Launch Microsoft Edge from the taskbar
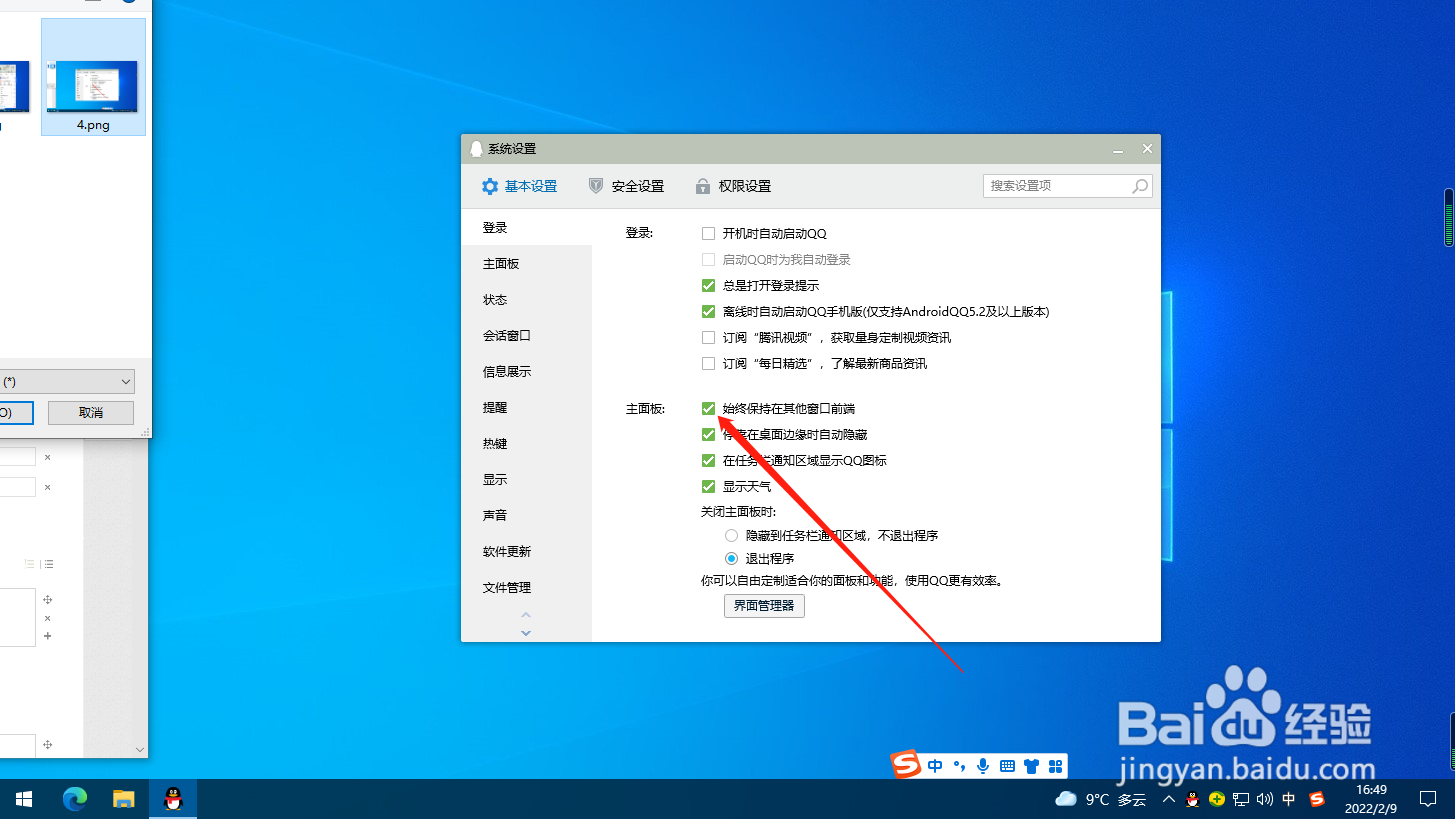This screenshot has height=819, width=1455. (x=75, y=799)
